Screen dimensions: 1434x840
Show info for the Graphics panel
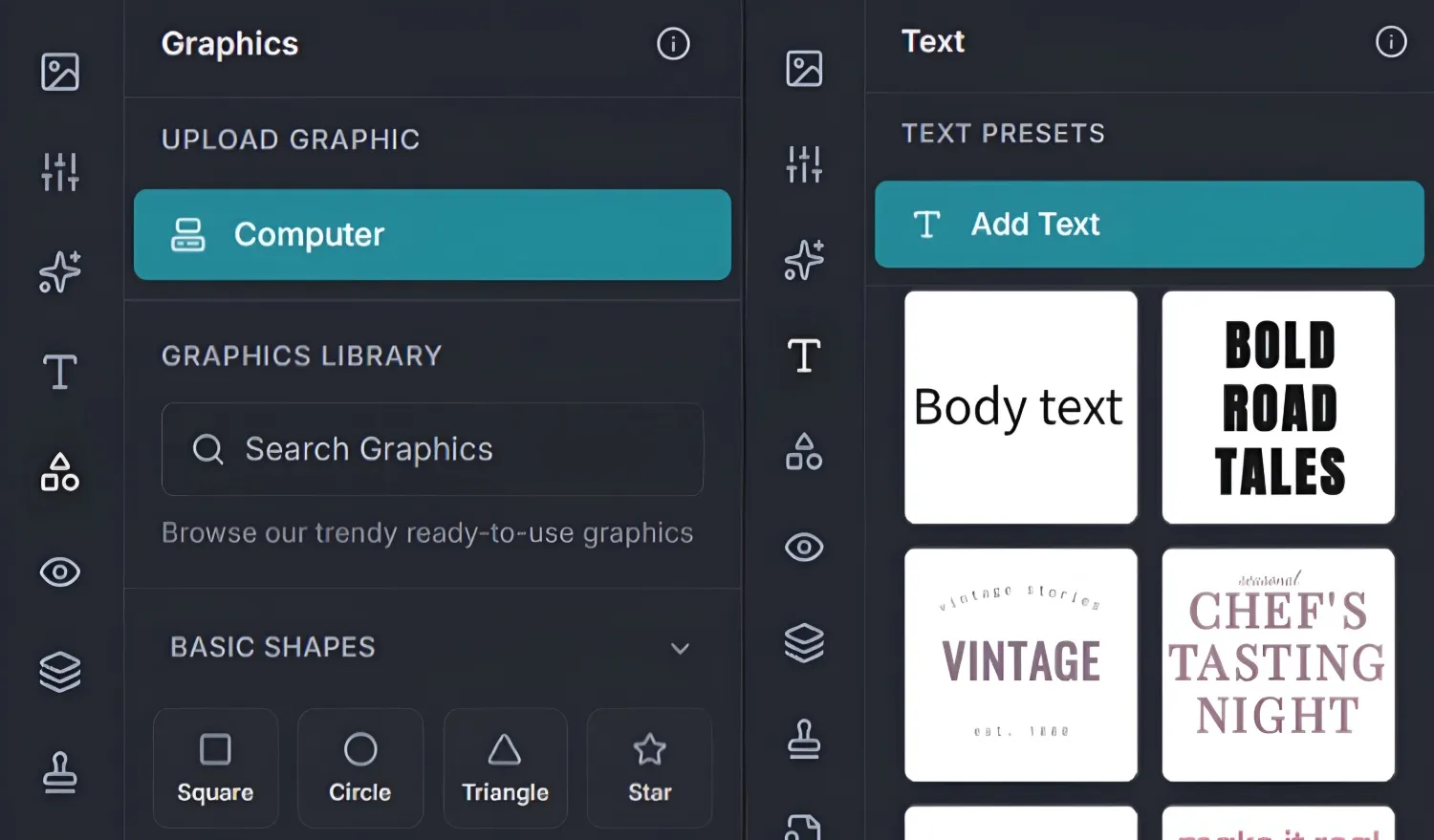[673, 44]
